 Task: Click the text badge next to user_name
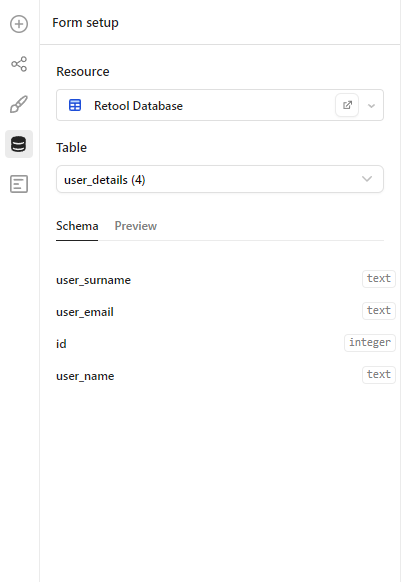(x=379, y=374)
